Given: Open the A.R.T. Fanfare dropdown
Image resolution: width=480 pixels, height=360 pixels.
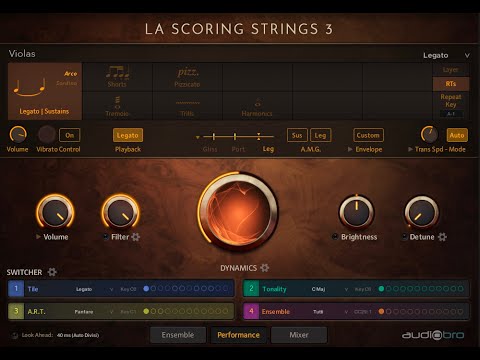Looking at the screenshot, I should [94, 312].
